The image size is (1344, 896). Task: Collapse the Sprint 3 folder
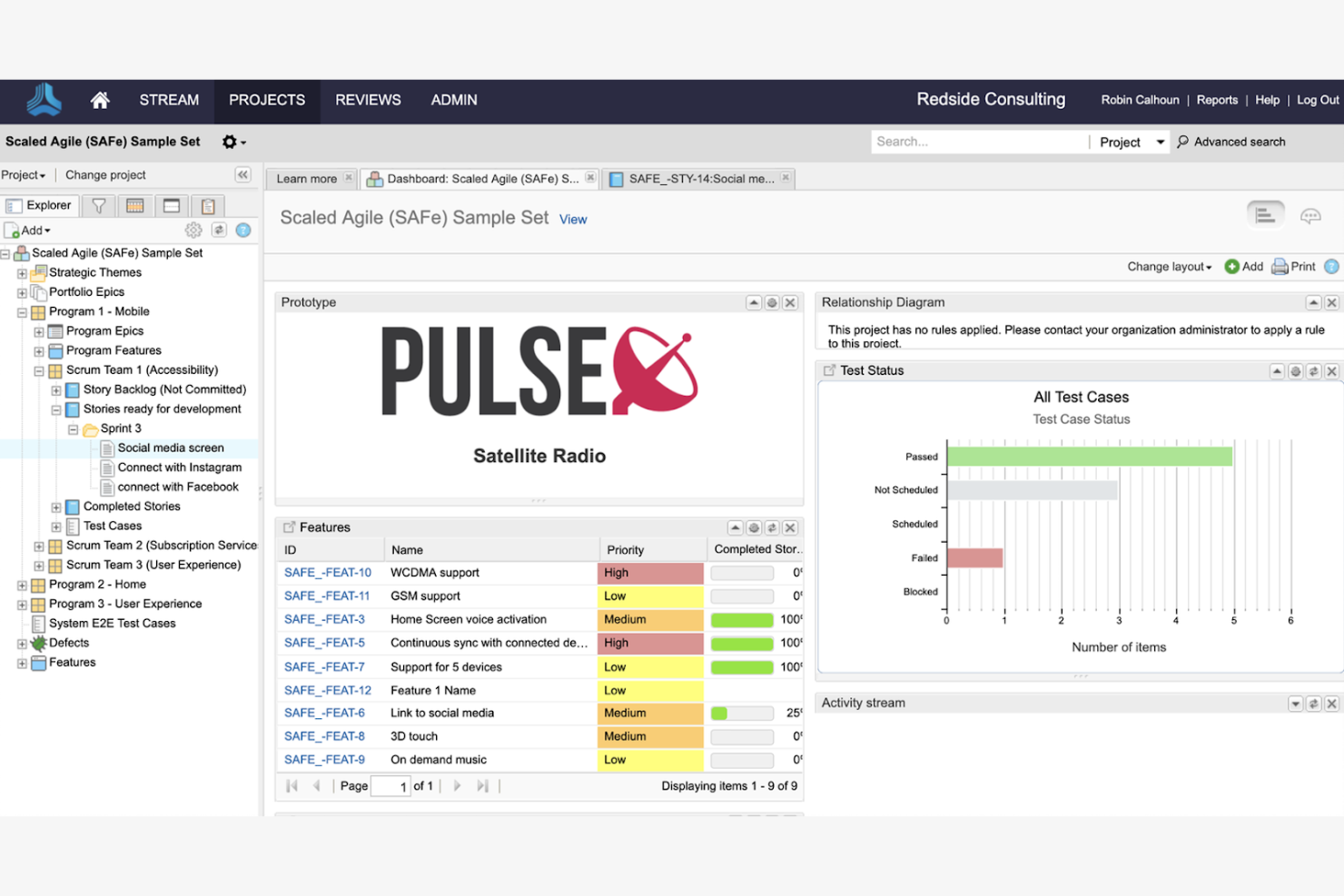[x=74, y=429]
